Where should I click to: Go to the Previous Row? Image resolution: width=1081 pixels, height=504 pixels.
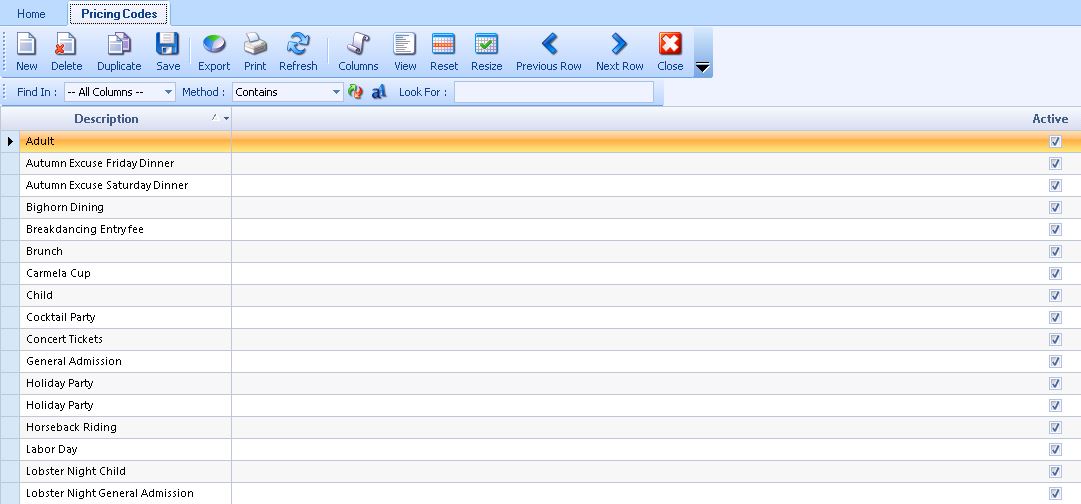(x=549, y=52)
